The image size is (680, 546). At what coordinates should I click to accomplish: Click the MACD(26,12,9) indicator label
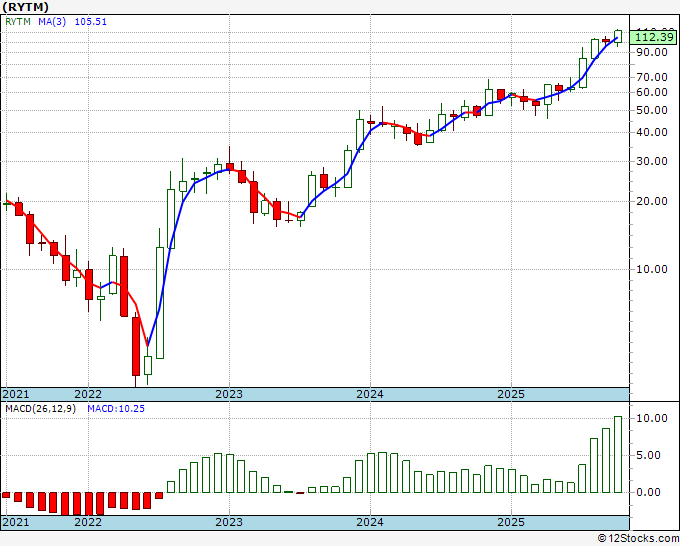pos(40,409)
